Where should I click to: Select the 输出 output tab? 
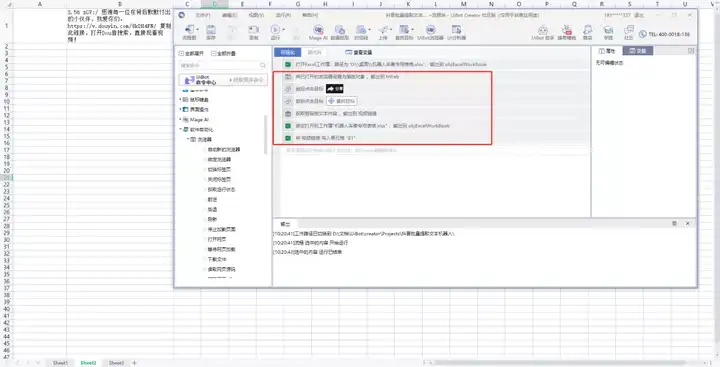[x=285, y=224]
